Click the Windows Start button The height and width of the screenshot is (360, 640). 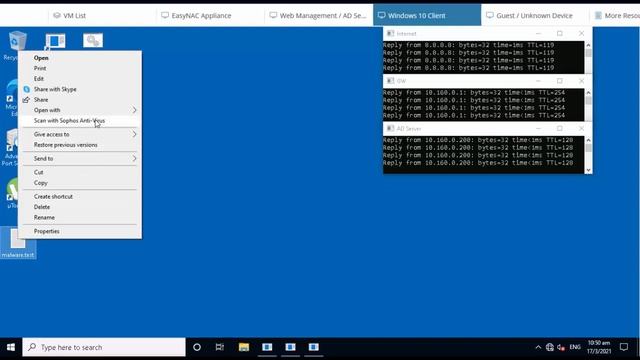coord(11,347)
